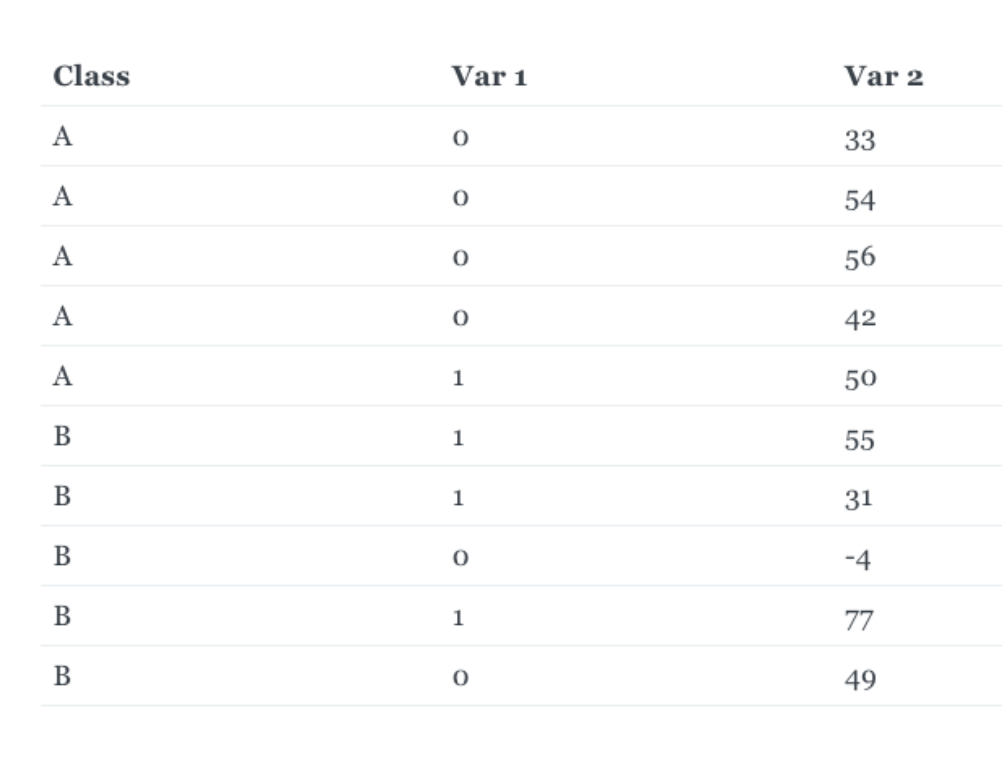Select the Var 2 cell with value 50
1002x774 pixels.
pos(860,378)
